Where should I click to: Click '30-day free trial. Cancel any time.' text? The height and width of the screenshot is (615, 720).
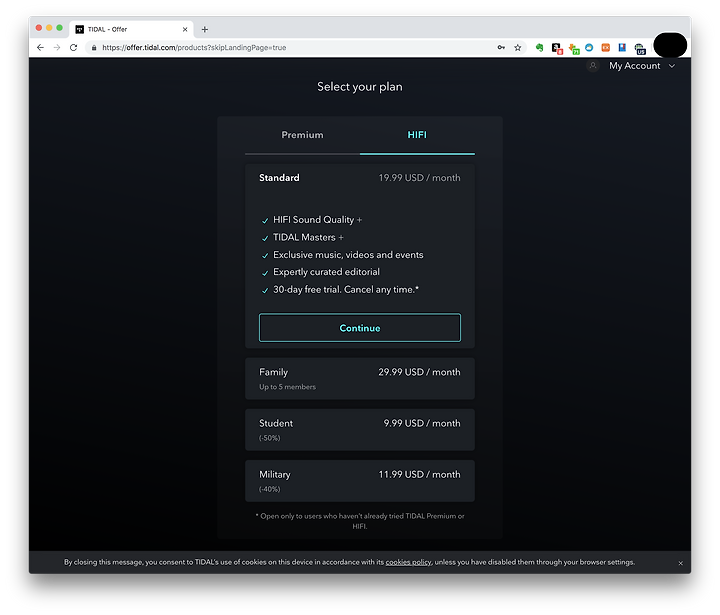coord(346,289)
